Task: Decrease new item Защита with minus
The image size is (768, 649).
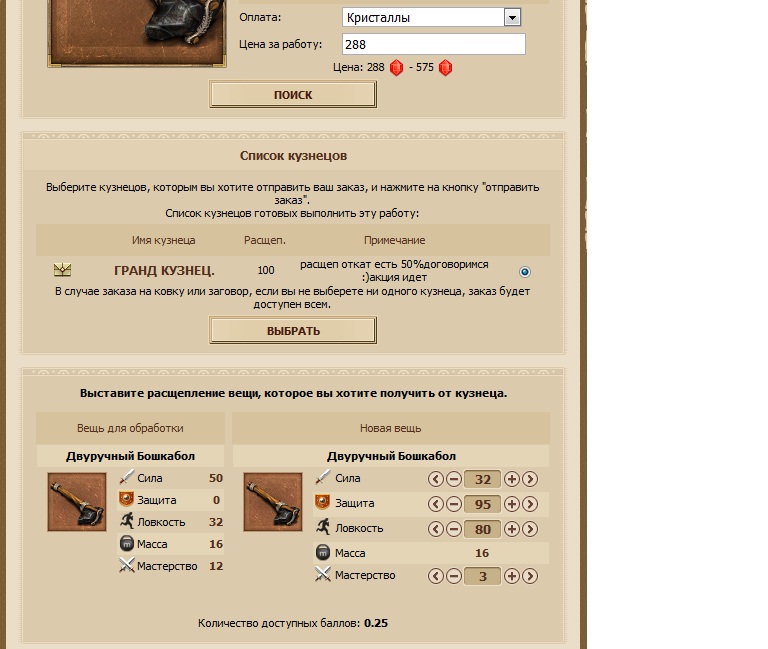Action: (454, 504)
